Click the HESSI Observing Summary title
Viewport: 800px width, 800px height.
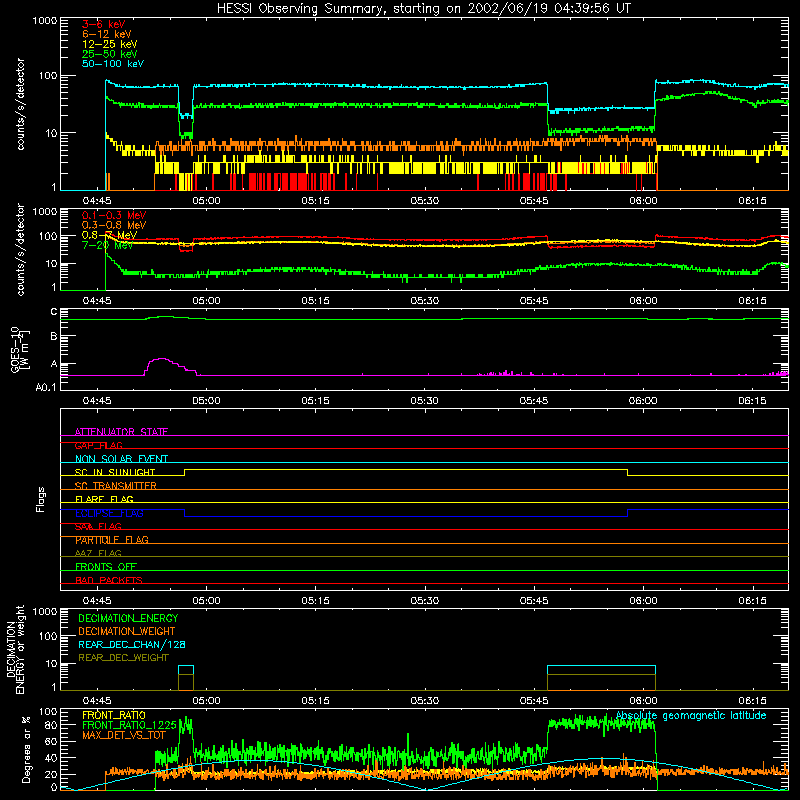click(424, 9)
